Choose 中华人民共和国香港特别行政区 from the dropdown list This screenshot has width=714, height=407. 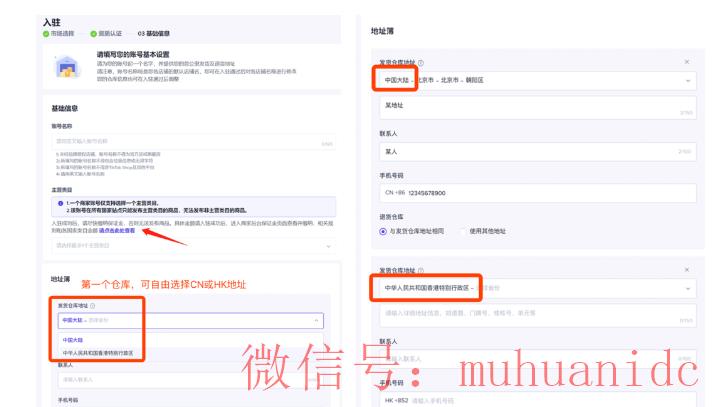click(98, 353)
